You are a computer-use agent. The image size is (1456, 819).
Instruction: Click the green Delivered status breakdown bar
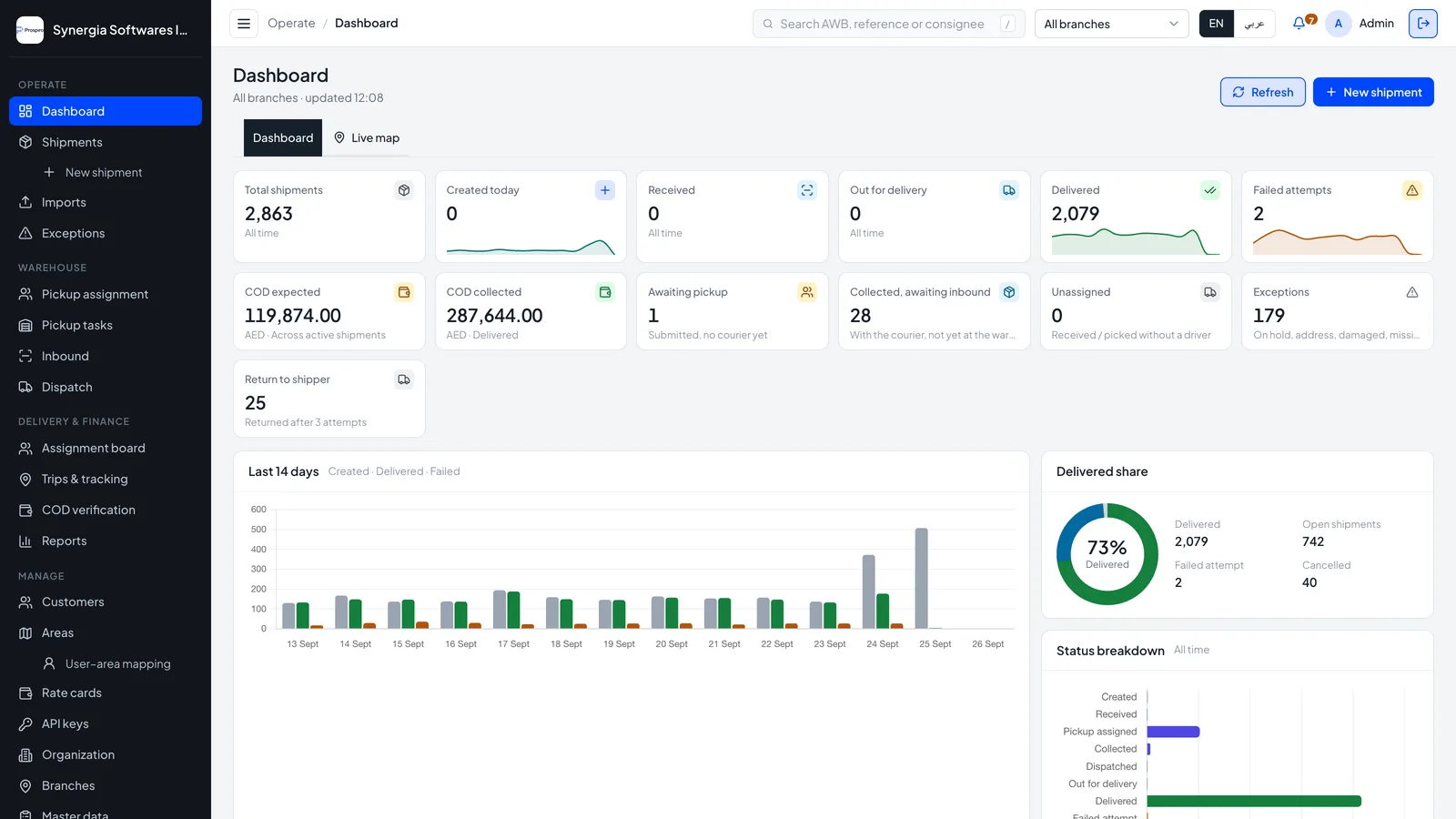click(1254, 801)
